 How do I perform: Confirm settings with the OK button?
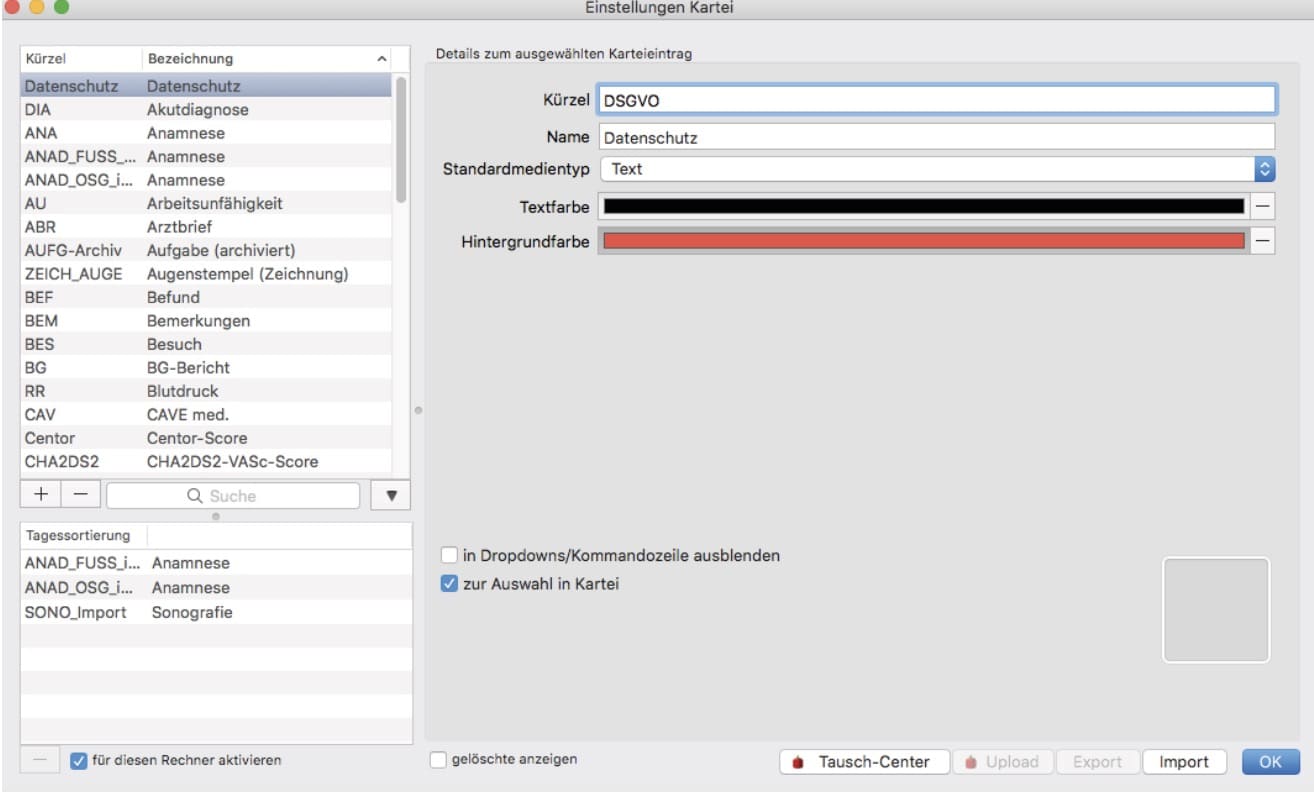coord(1268,761)
